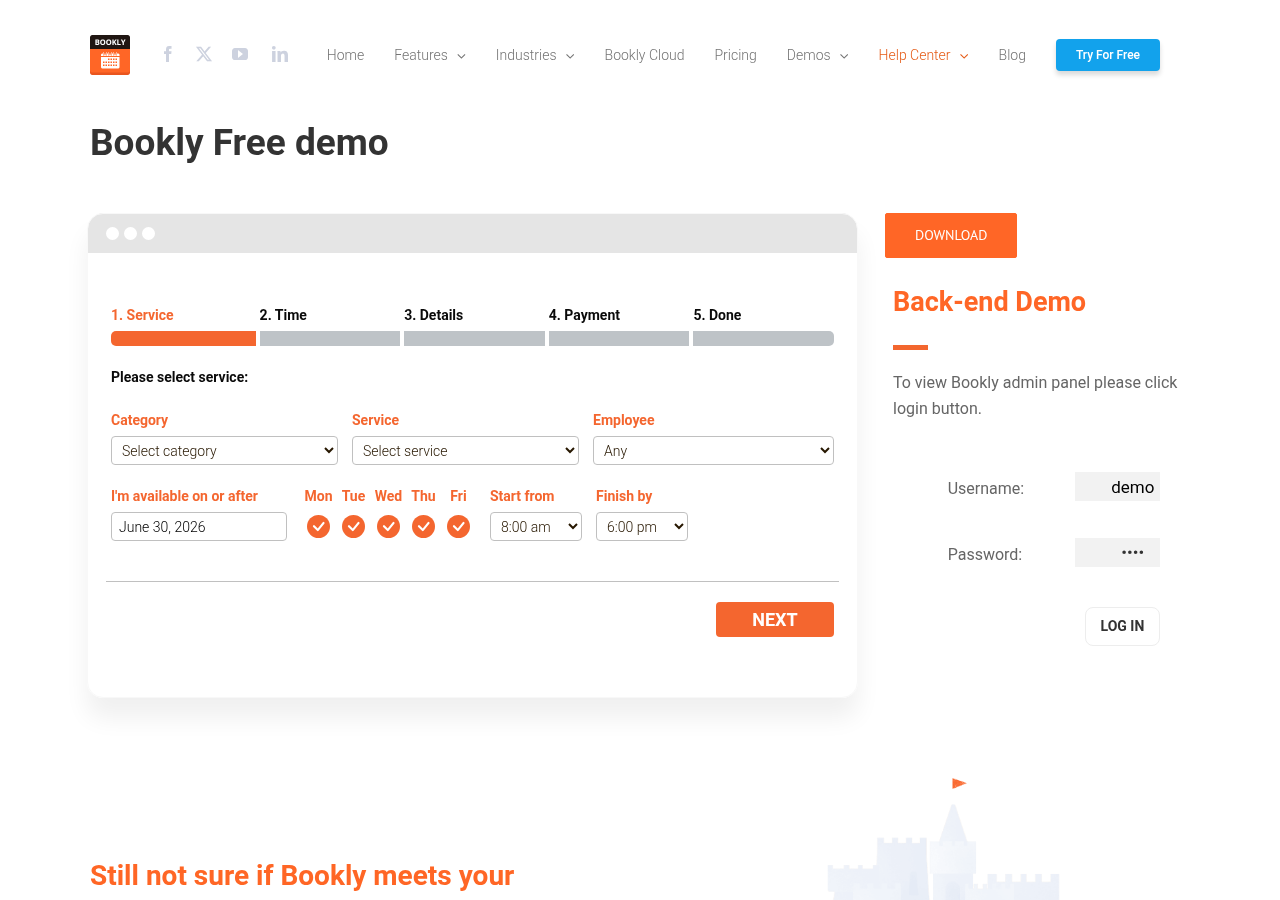The image size is (1280, 900).
Task: Click the date field June 30, 2026
Action: coord(199,526)
